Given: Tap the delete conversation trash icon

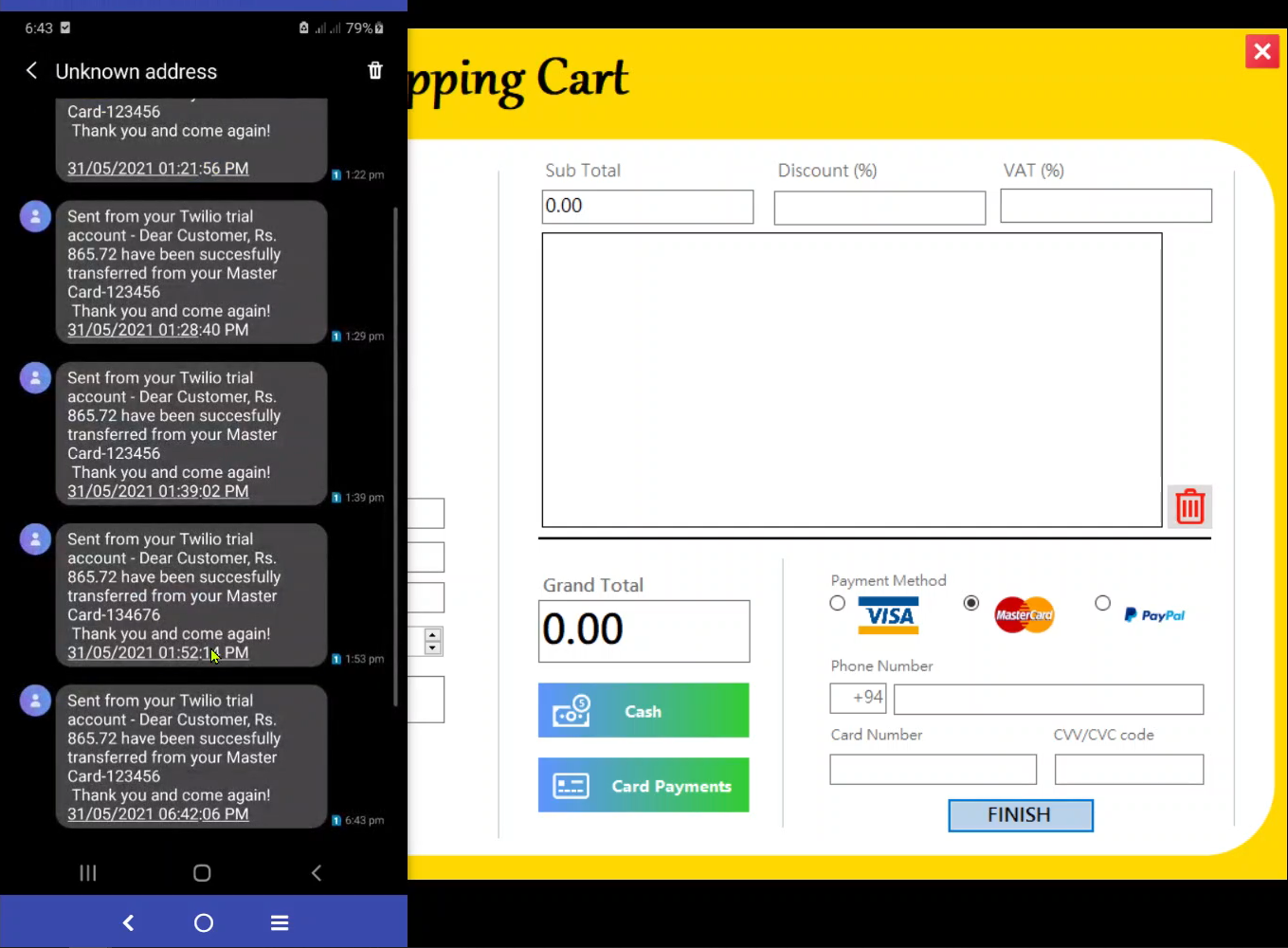Looking at the screenshot, I should pos(375,70).
